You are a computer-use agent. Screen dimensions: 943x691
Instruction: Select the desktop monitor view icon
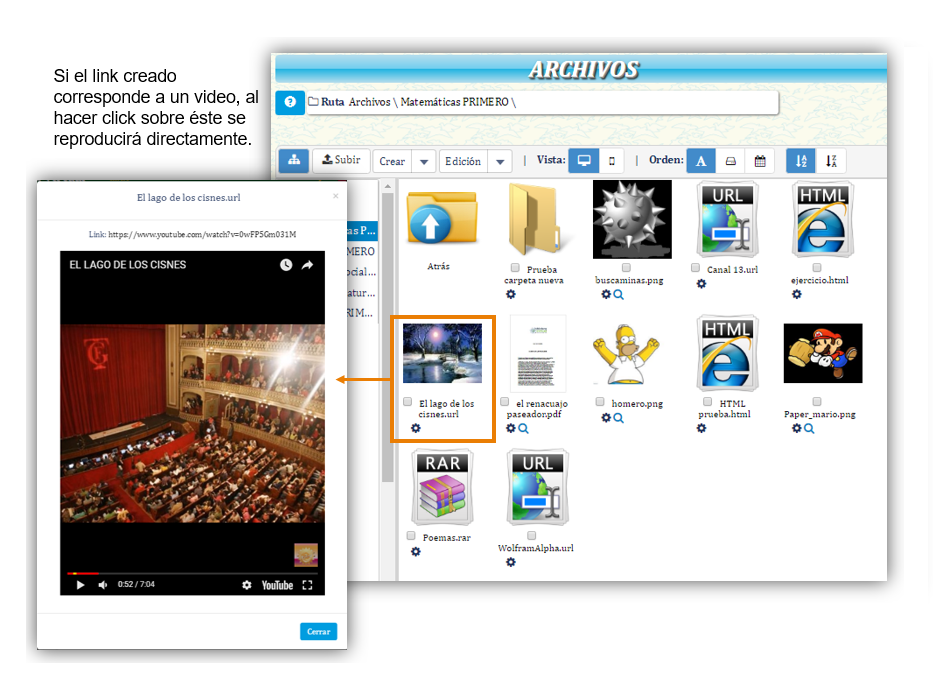[x=583, y=161]
